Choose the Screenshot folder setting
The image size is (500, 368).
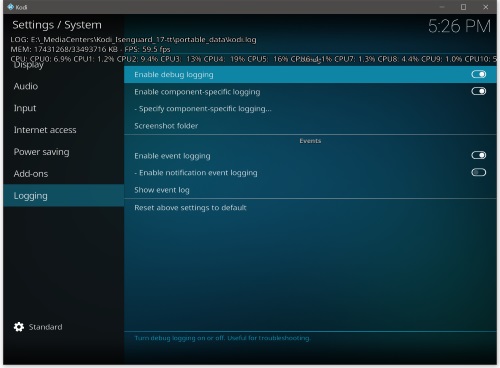pos(310,126)
